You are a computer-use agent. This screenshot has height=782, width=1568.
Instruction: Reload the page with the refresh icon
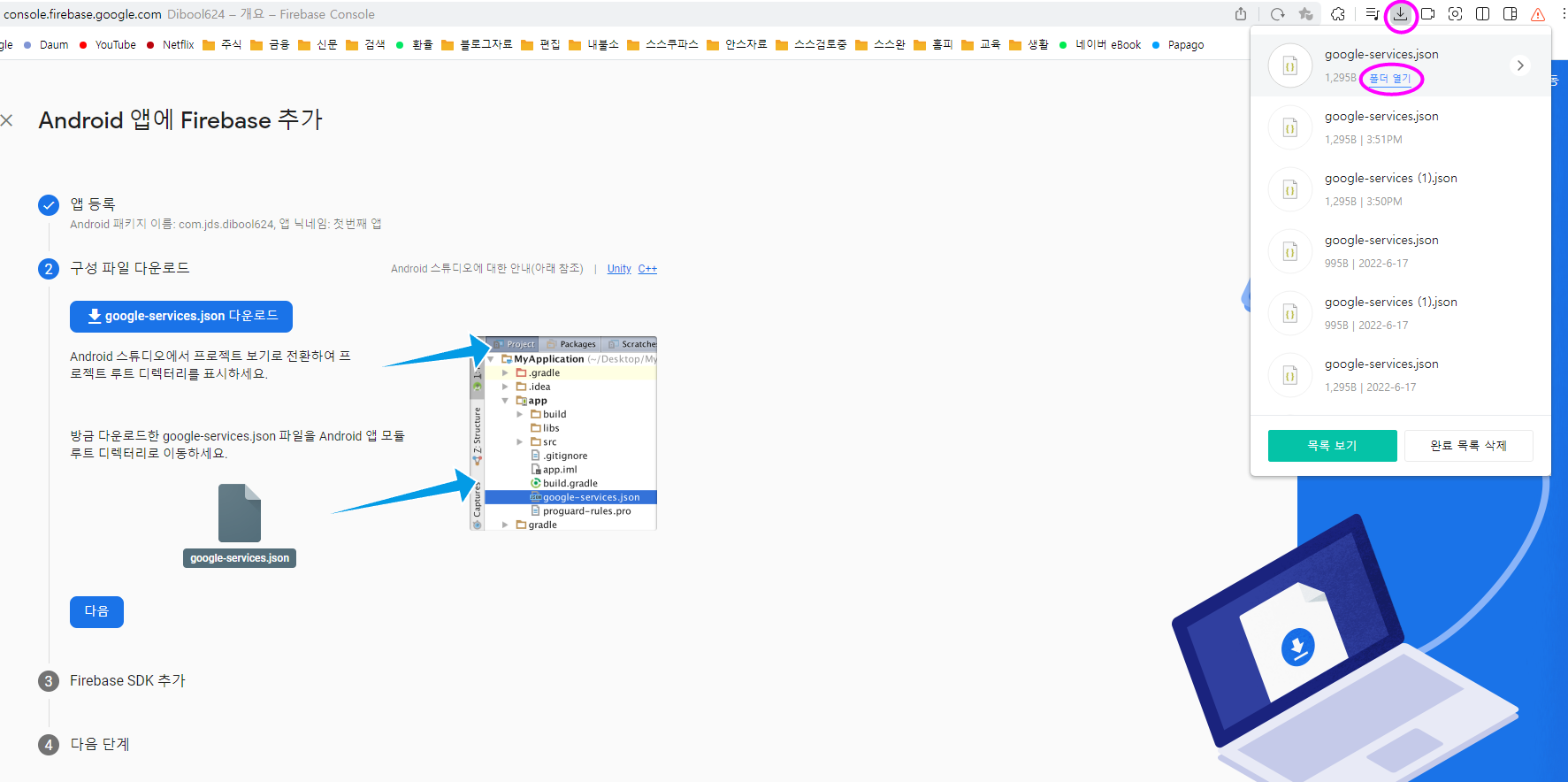pyautogui.click(x=1277, y=14)
